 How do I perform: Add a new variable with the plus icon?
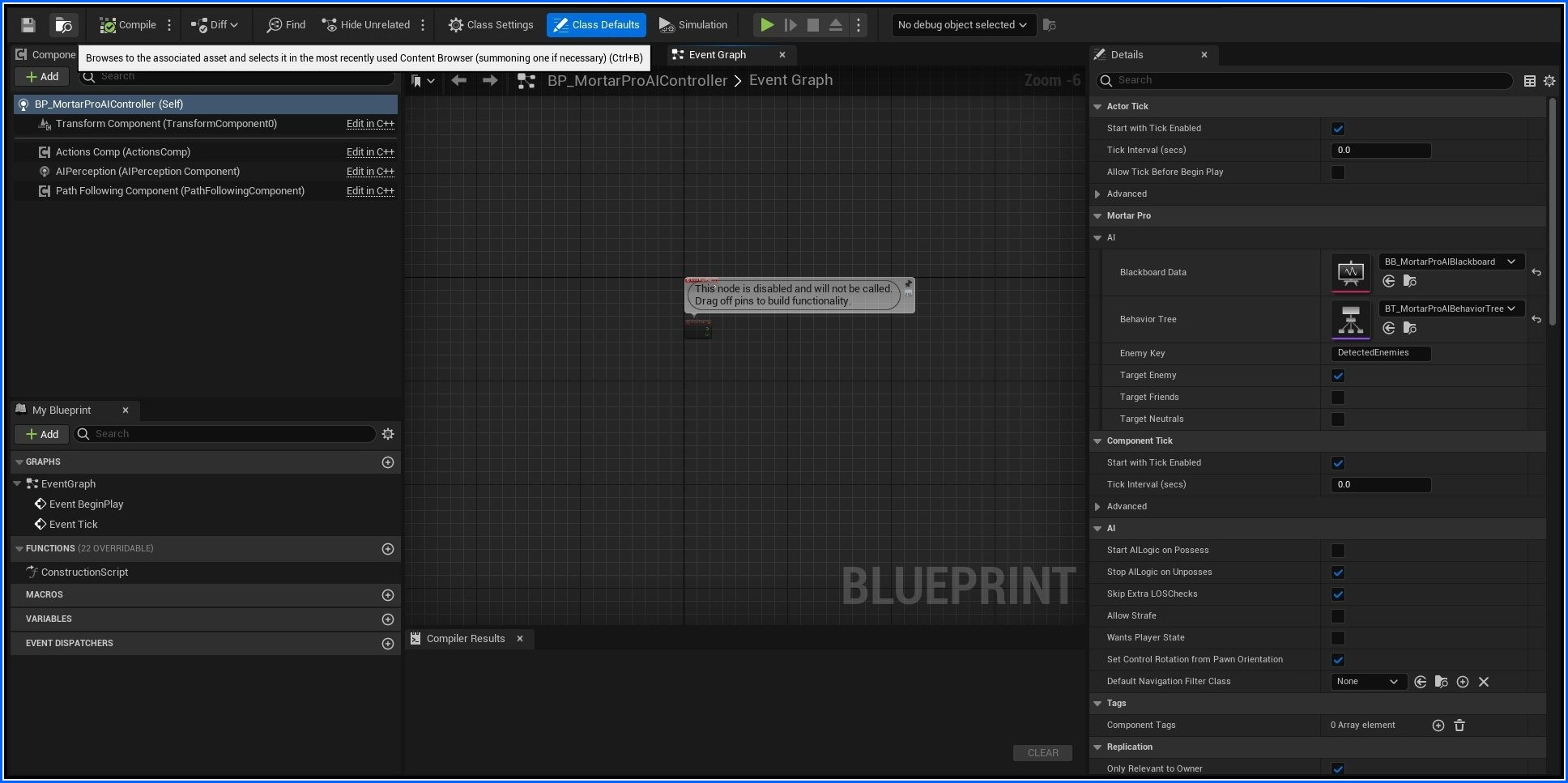388,619
